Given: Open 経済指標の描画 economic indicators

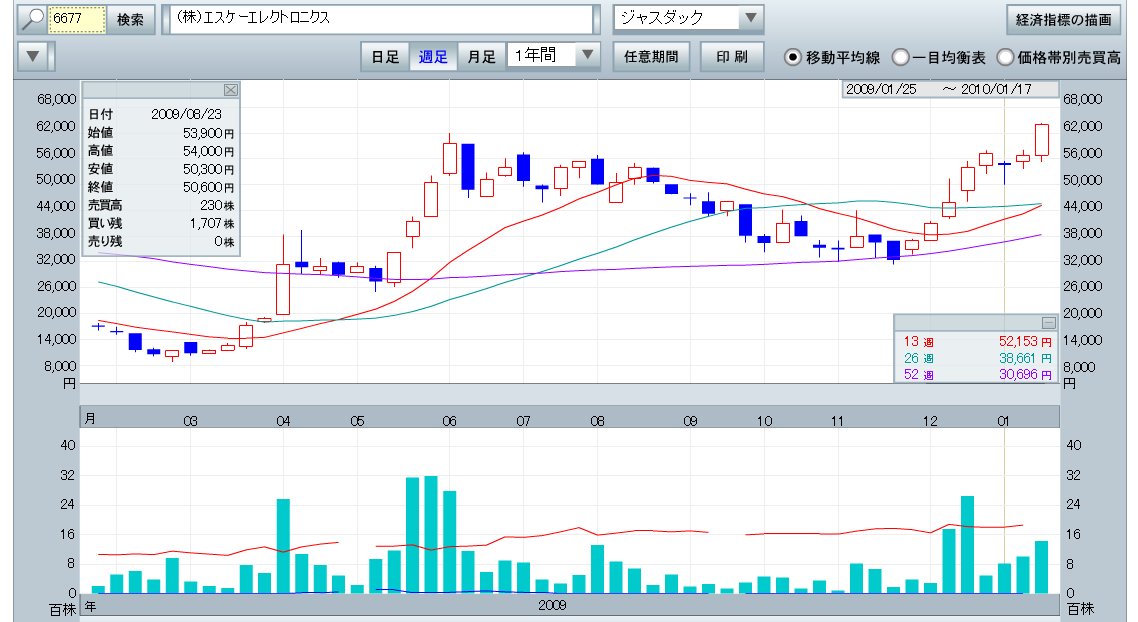Looking at the screenshot, I should pos(1062,19).
